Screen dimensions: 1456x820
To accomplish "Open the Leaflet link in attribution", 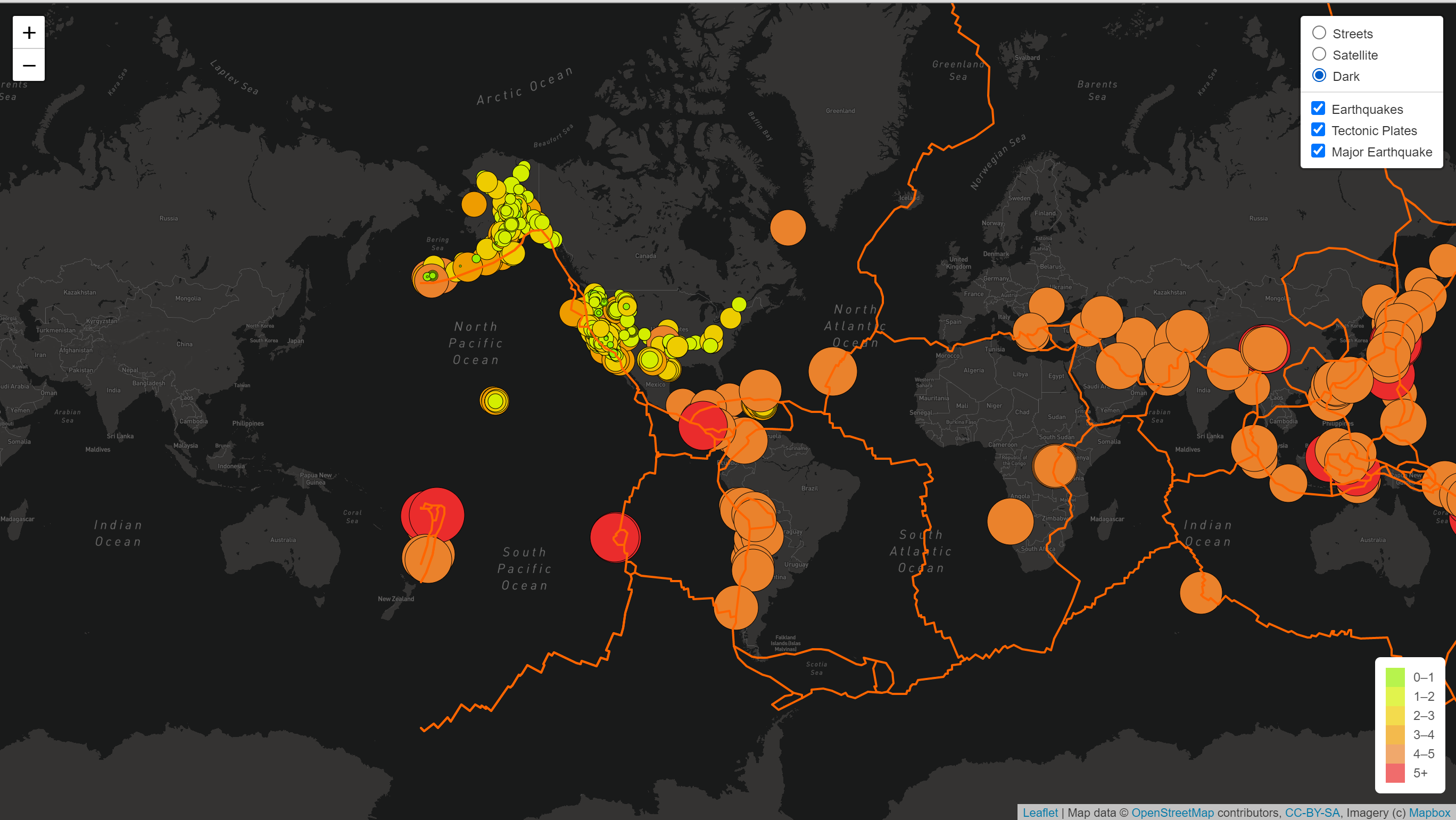I will (x=1041, y=812).
